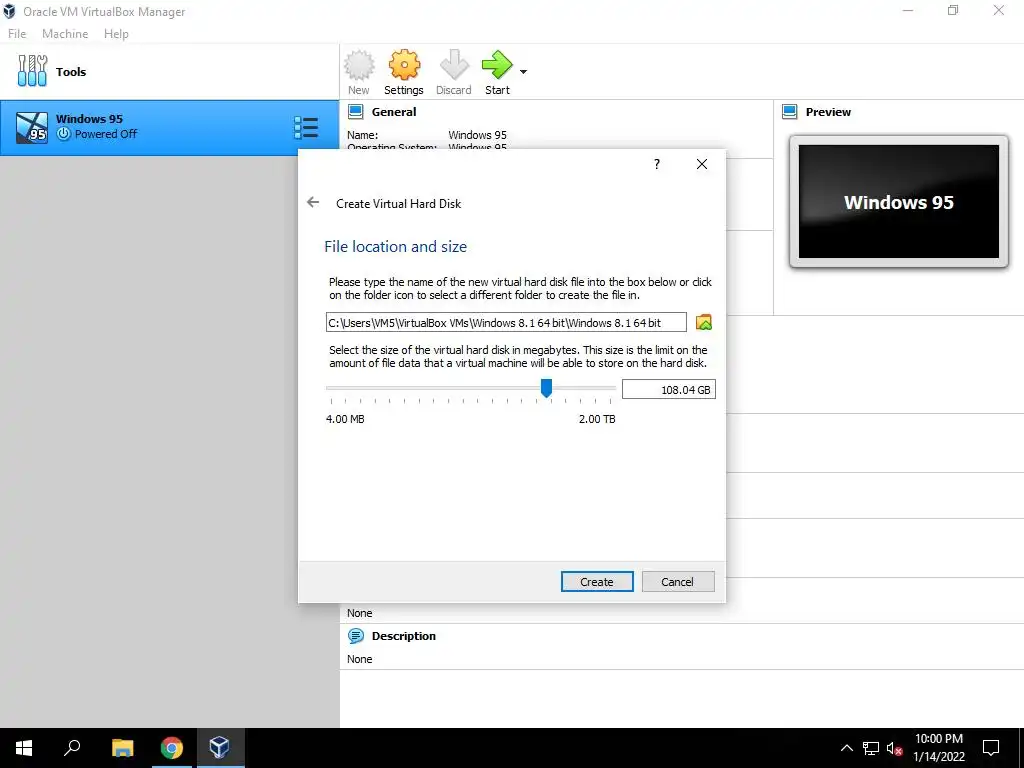Go back with the dialog's left arrow

click(313, 202)
